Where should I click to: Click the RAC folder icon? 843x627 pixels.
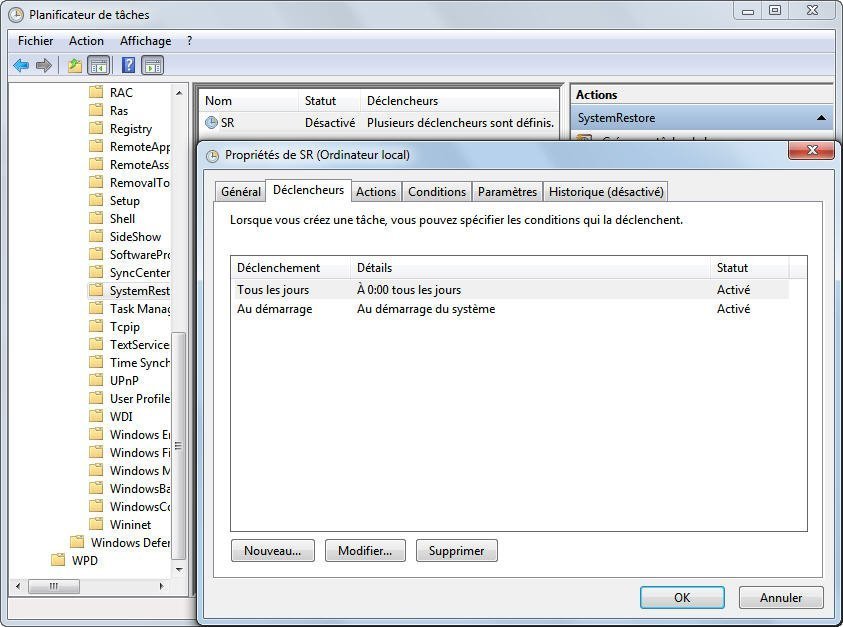point(96,92)
